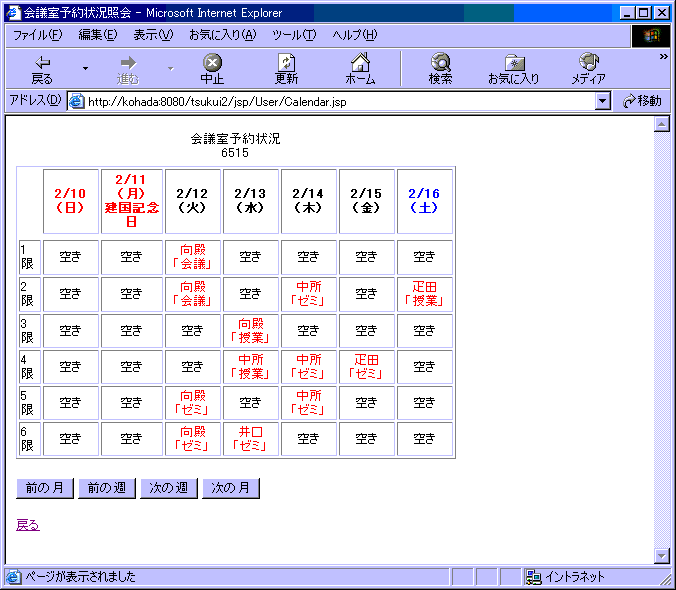Open the Back button history dropdown arrow
The height and width of the screenshot is (590, 676).
85,68
